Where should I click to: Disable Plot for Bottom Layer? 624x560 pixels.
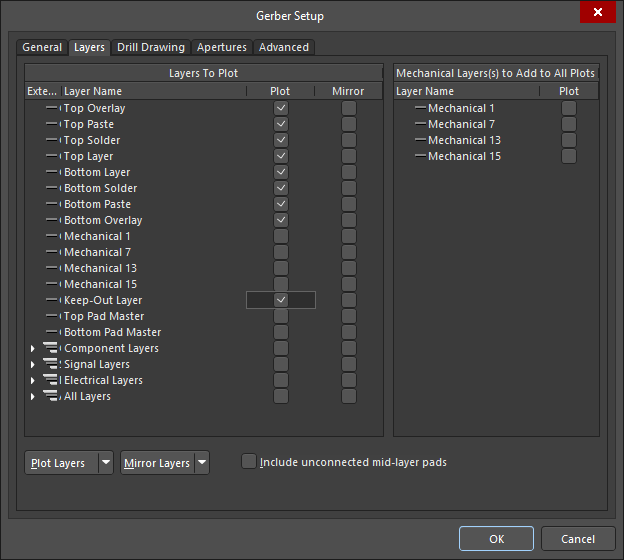click(x=281, y=172)
